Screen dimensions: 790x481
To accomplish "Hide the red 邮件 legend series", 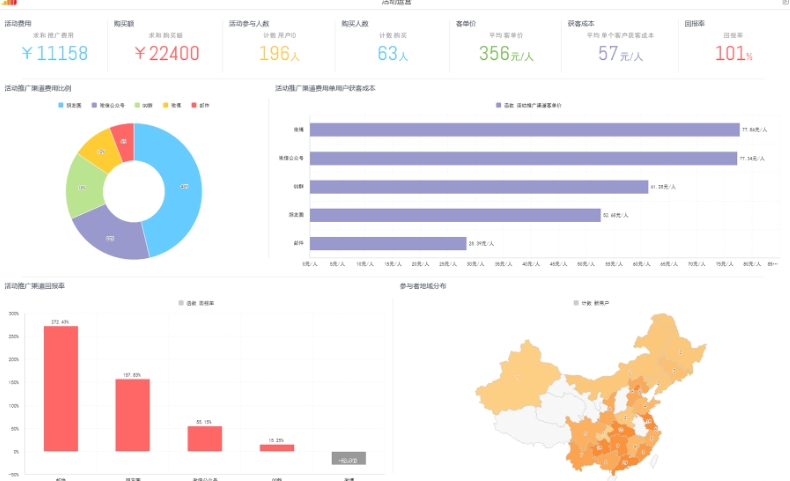I will pos(194,104).
